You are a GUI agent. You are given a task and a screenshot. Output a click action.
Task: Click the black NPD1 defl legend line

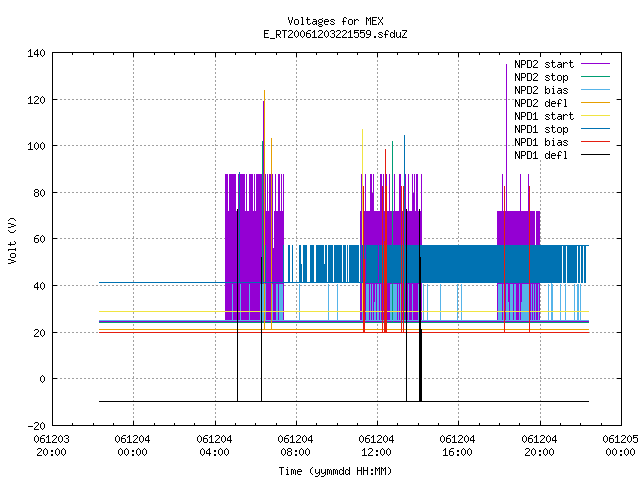596,155
